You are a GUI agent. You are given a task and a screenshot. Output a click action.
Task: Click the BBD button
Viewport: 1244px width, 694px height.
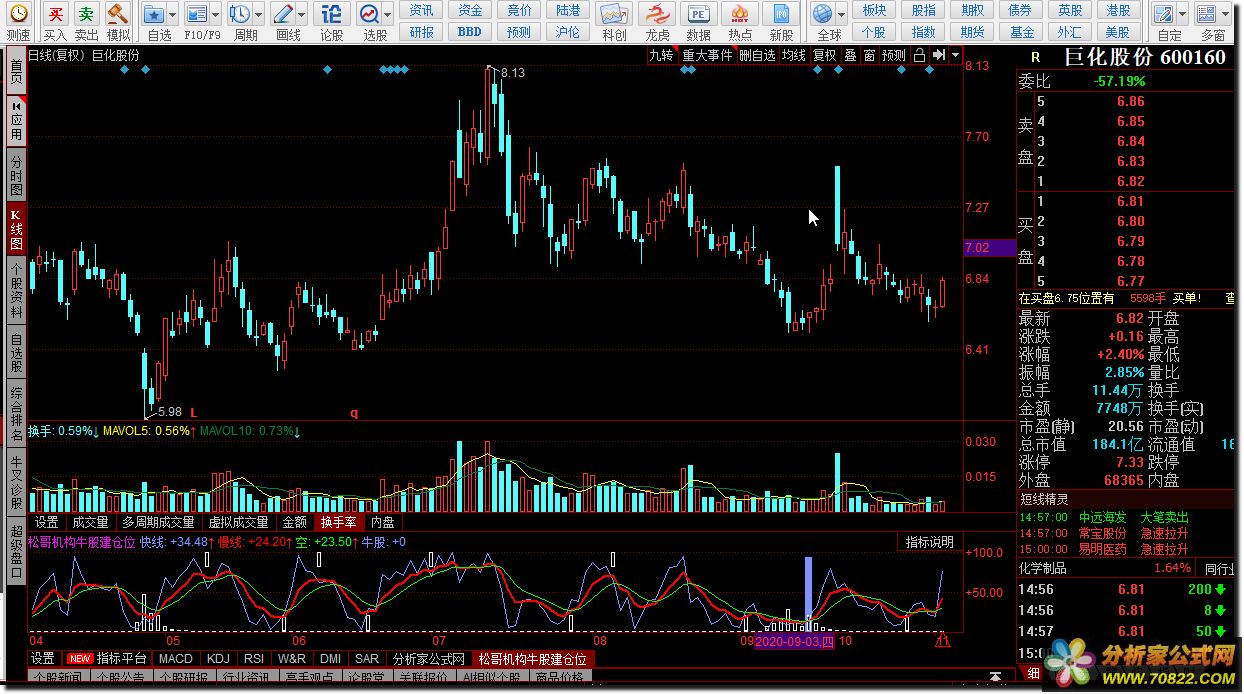coord(470,31)
